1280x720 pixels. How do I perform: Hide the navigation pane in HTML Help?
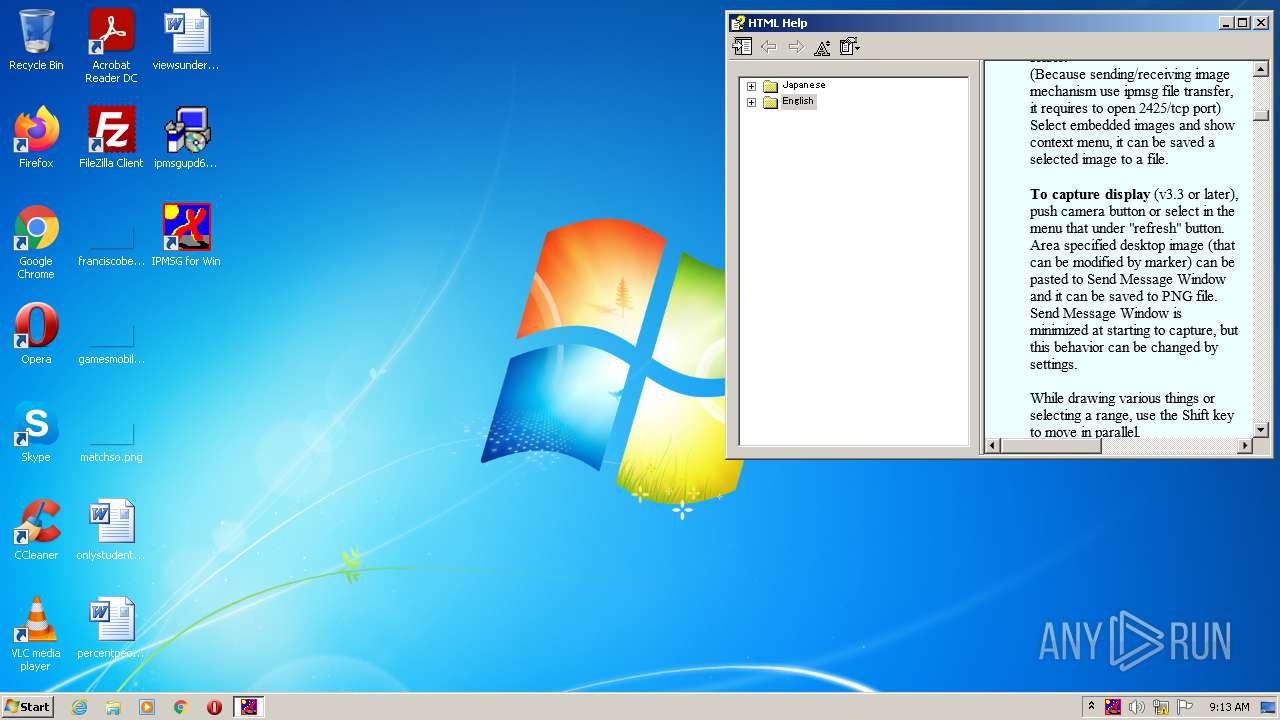[x=742, y=46]
